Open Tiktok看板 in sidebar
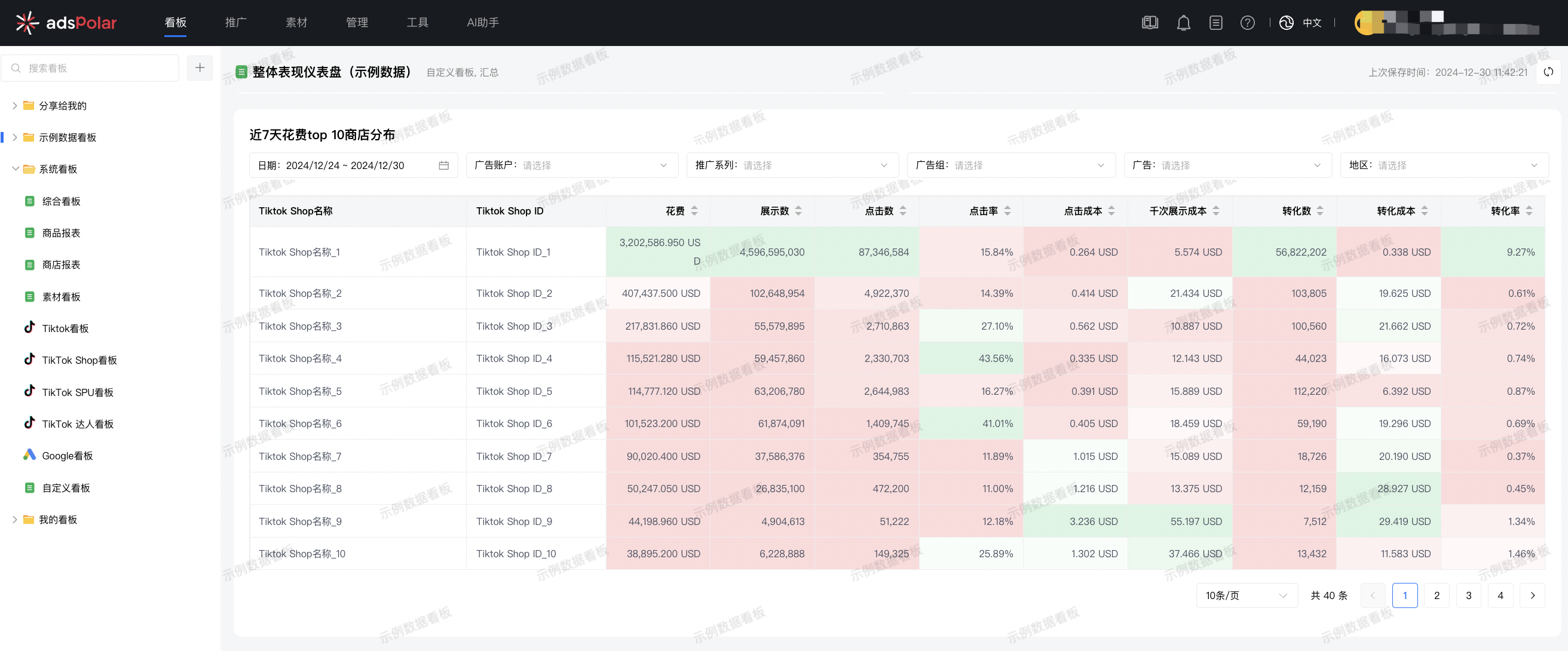Viewport: 1568px width, 651px height. tap(65, 328)
